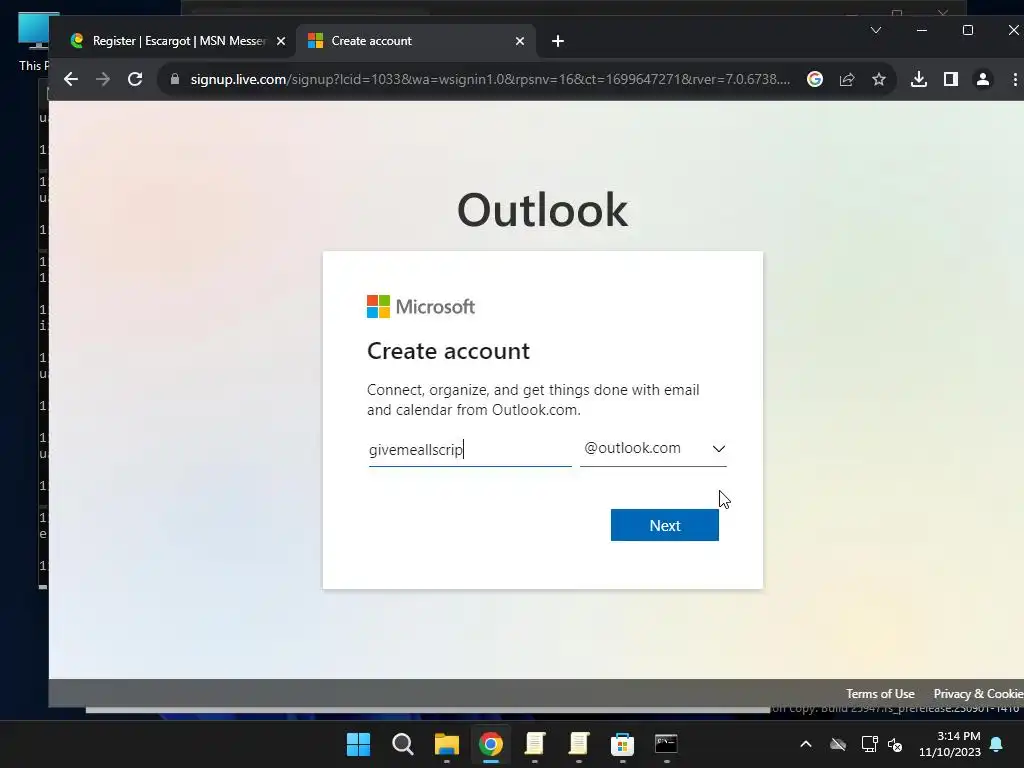This screenshot has width=1024, height=768.
Task: Click the Microsoft logo
Action: pyautogui.click(x=421, y=306)
